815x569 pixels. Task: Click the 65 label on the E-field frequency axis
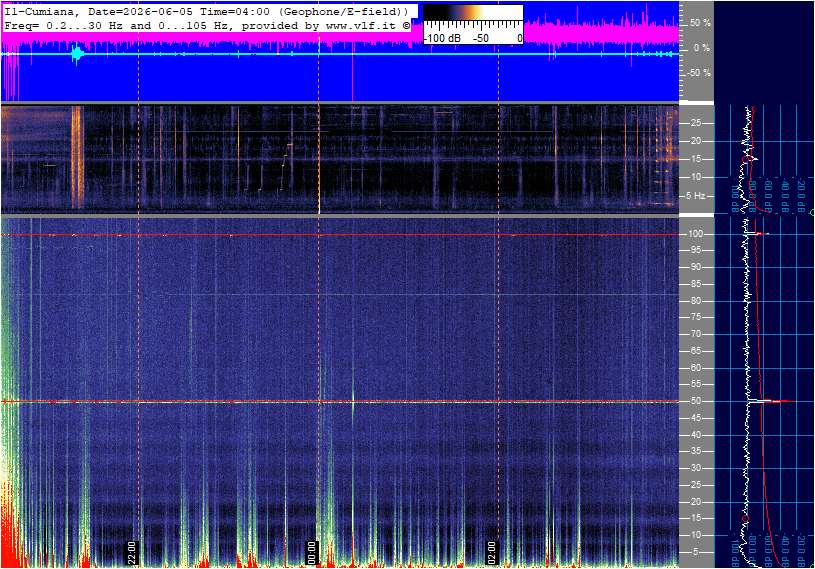(697, 351)
